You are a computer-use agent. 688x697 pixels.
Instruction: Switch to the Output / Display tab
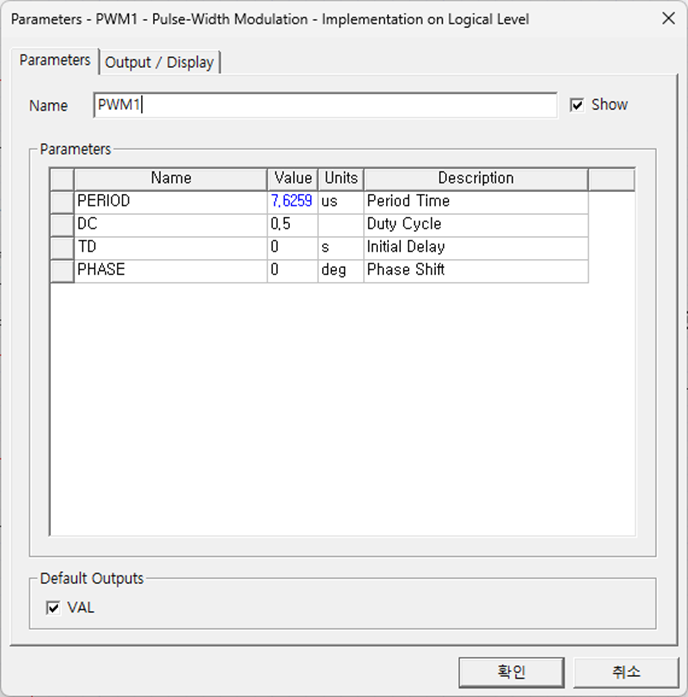point(160,62)
